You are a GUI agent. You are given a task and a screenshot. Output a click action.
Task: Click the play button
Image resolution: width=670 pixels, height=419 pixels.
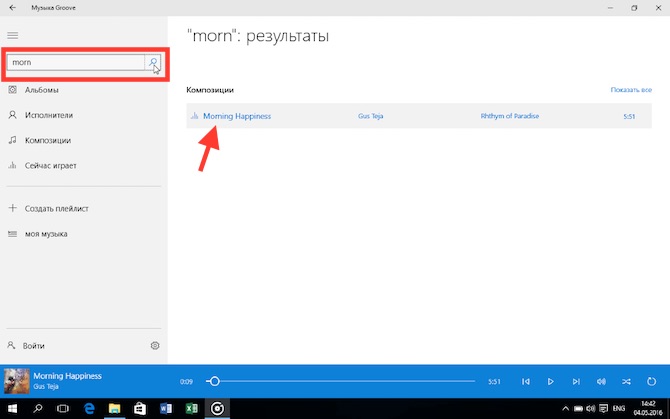point(551,381)
